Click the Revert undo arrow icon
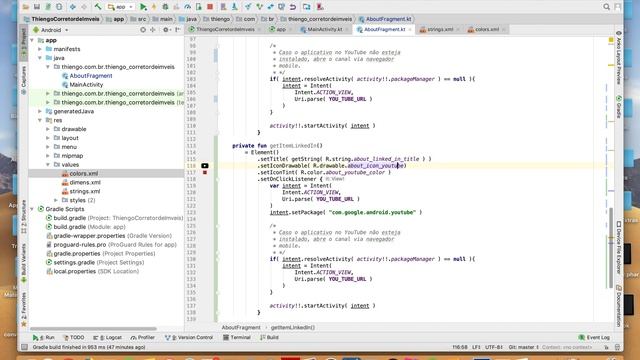This screenshot has width=640, height=360. coord(293,7)
